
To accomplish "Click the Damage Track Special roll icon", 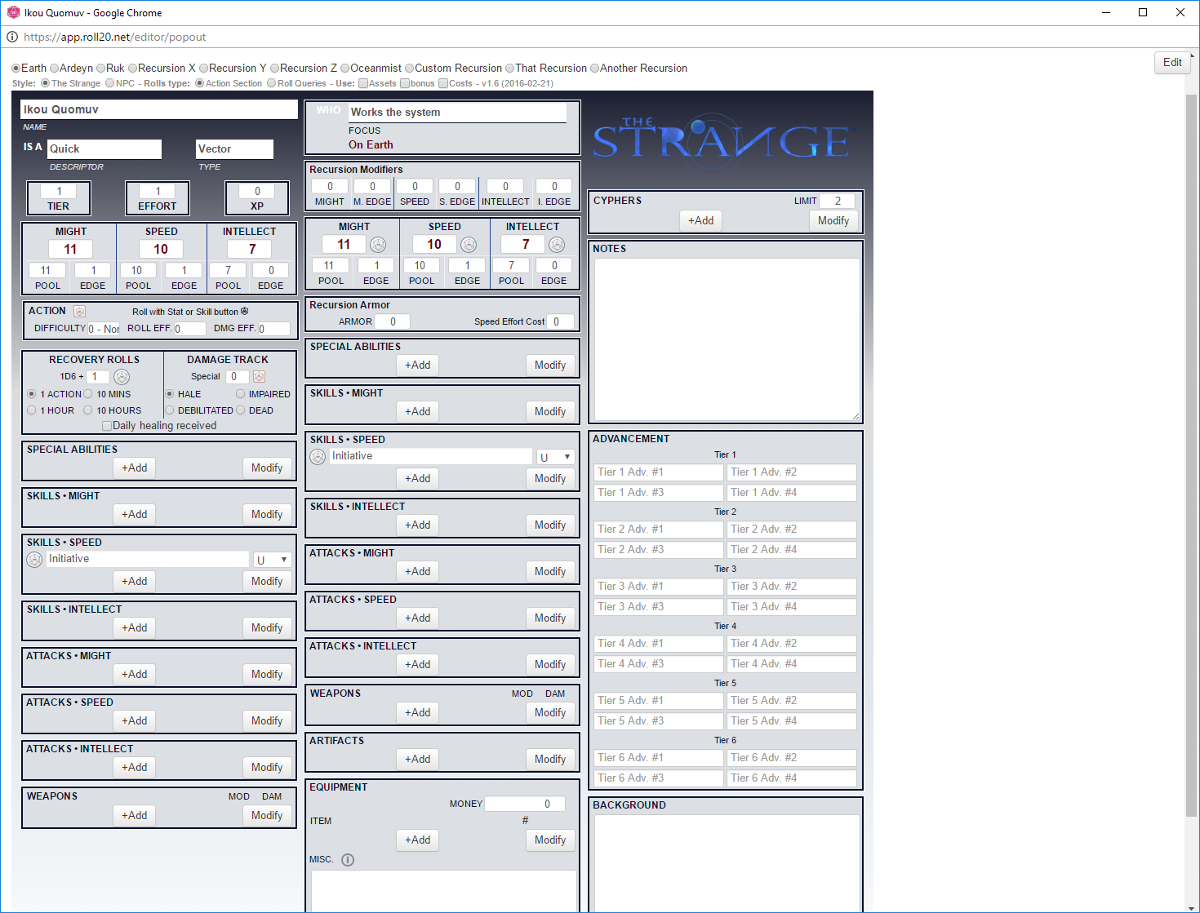I will (x=259, y=377).
